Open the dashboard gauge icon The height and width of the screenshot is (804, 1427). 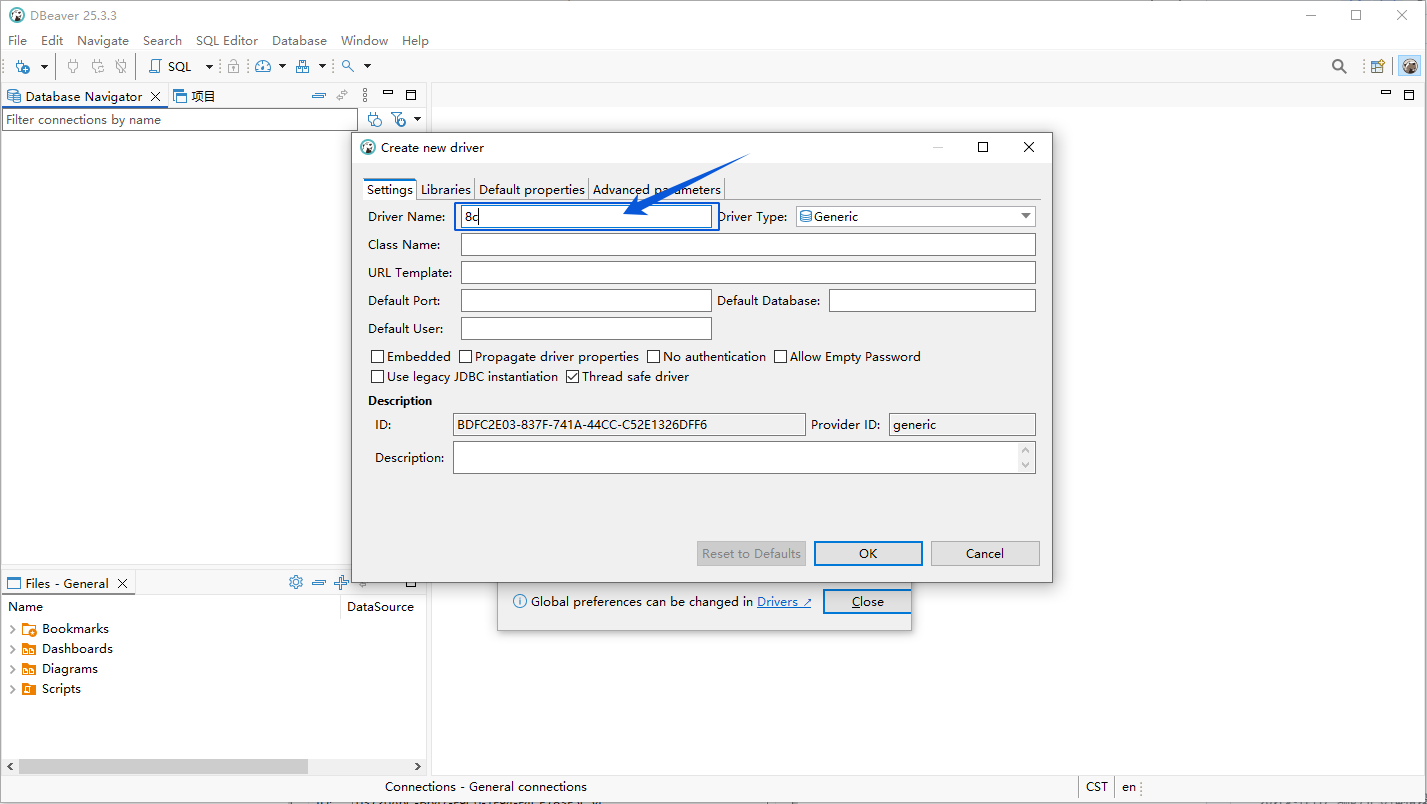(263, 66)
